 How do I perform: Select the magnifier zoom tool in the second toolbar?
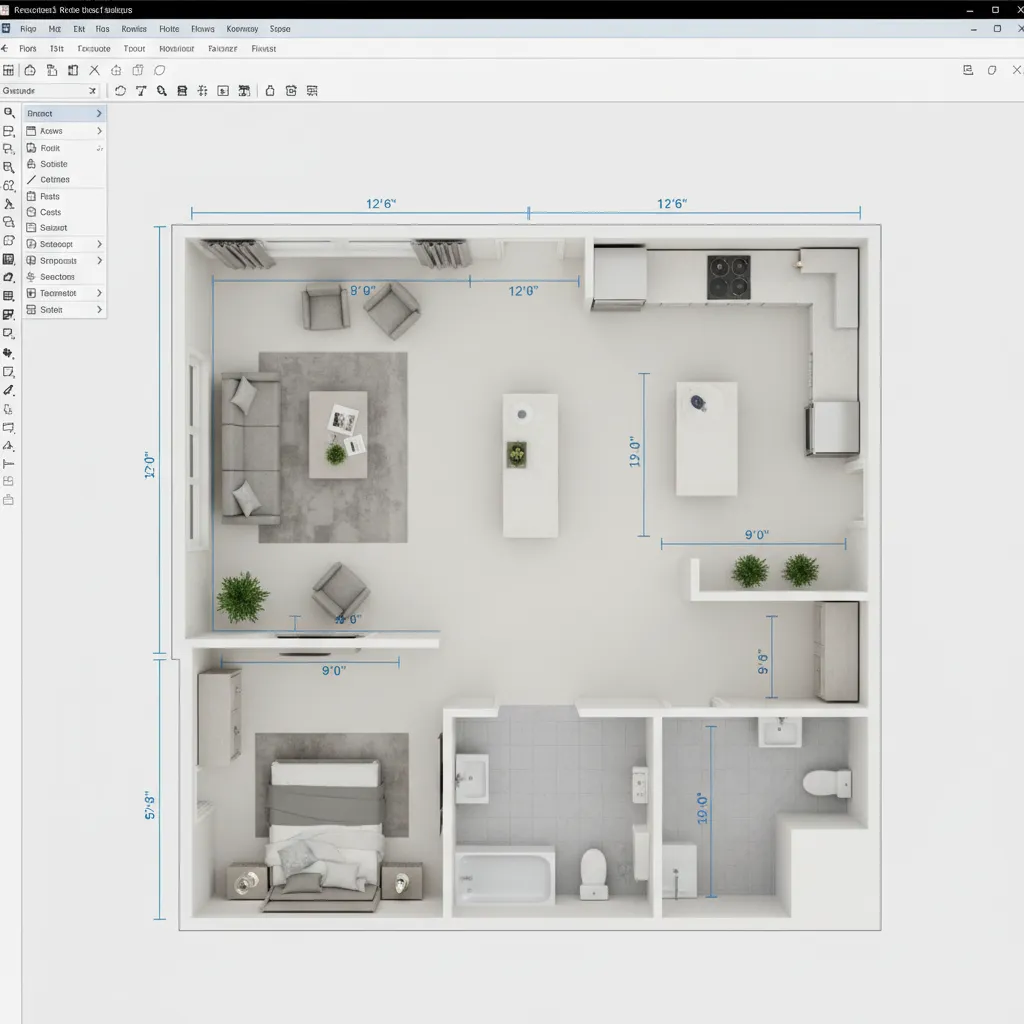pyautogui.click(x=162, y=91)
